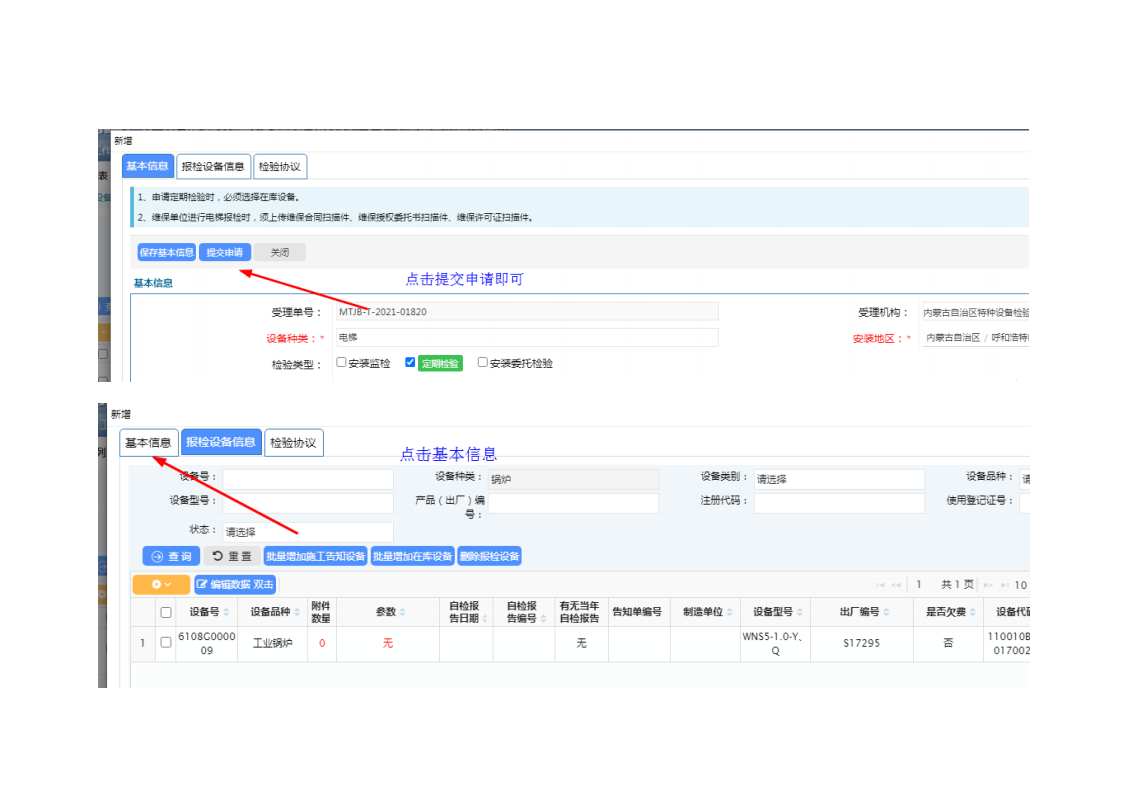
Task: Click the 否 cell under 是否欠费
Action: (948, 643)
